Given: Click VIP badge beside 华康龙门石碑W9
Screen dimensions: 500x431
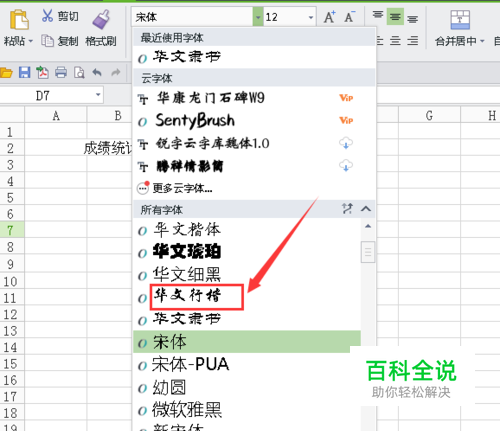Looking at the screenshot, I should (346, 98).
